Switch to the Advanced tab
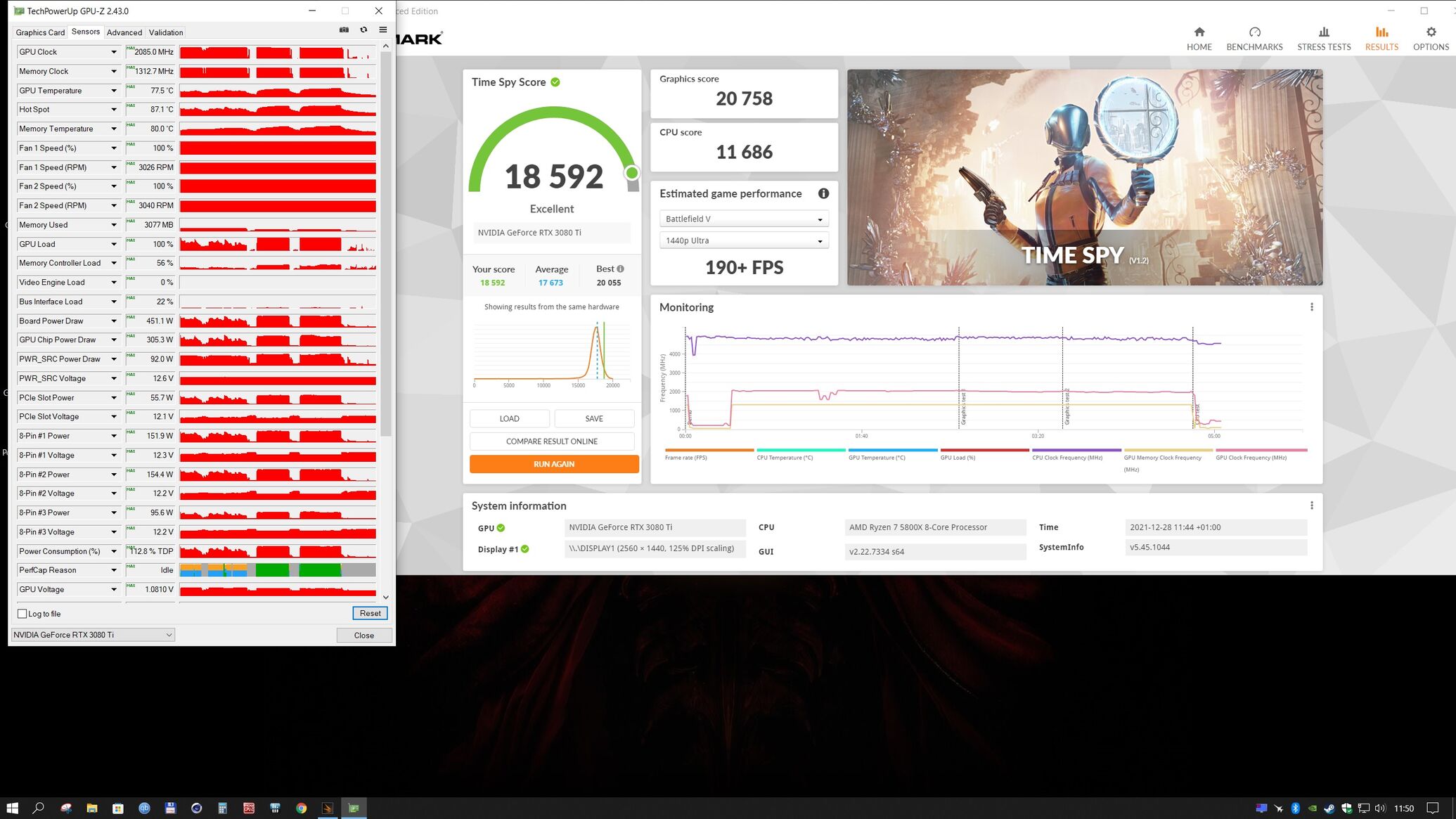The image size is (1456, 819). click(x=124, y=32)
